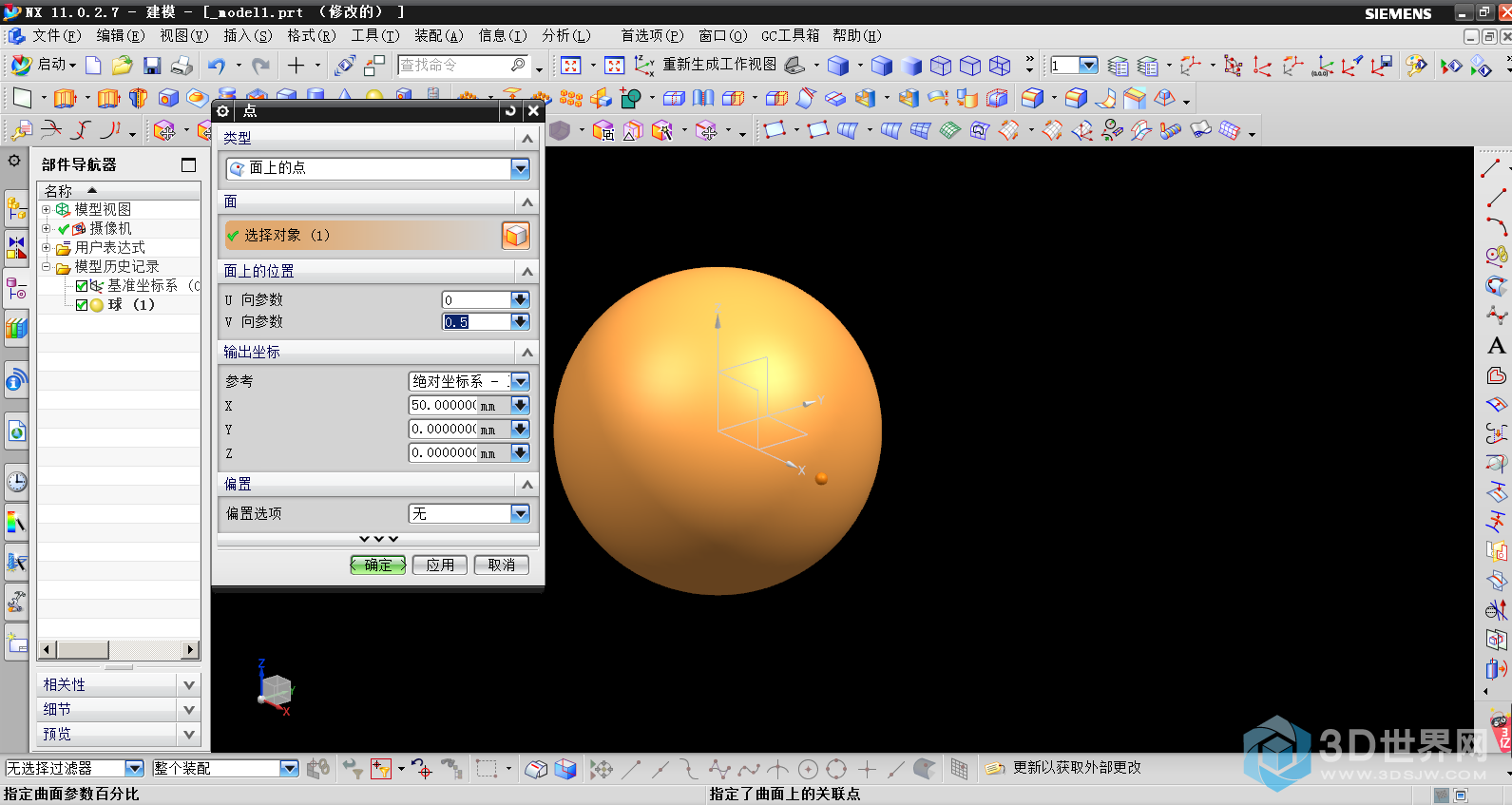The image size is (1512, 805).
Task: Collapse the 模型历史记录 tree node
Action: tap(46, 267)
